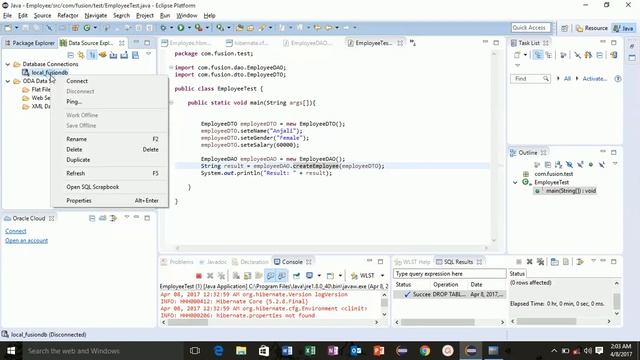
Task: Click Remove Launch X icon in Console
Action: [210, 276]
